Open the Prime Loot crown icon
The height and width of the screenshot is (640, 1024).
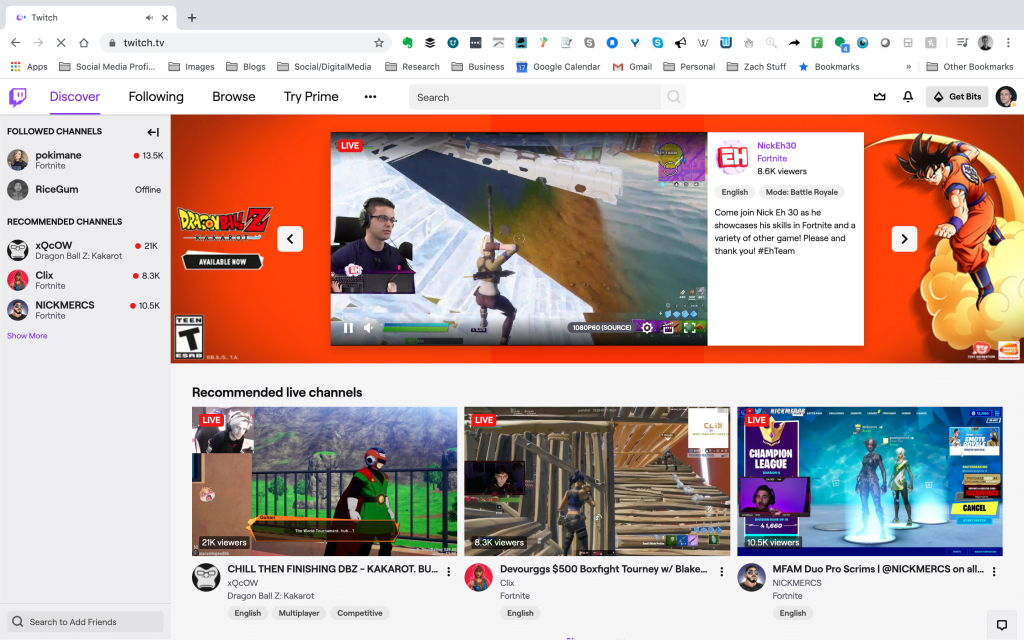pos(880,97)
